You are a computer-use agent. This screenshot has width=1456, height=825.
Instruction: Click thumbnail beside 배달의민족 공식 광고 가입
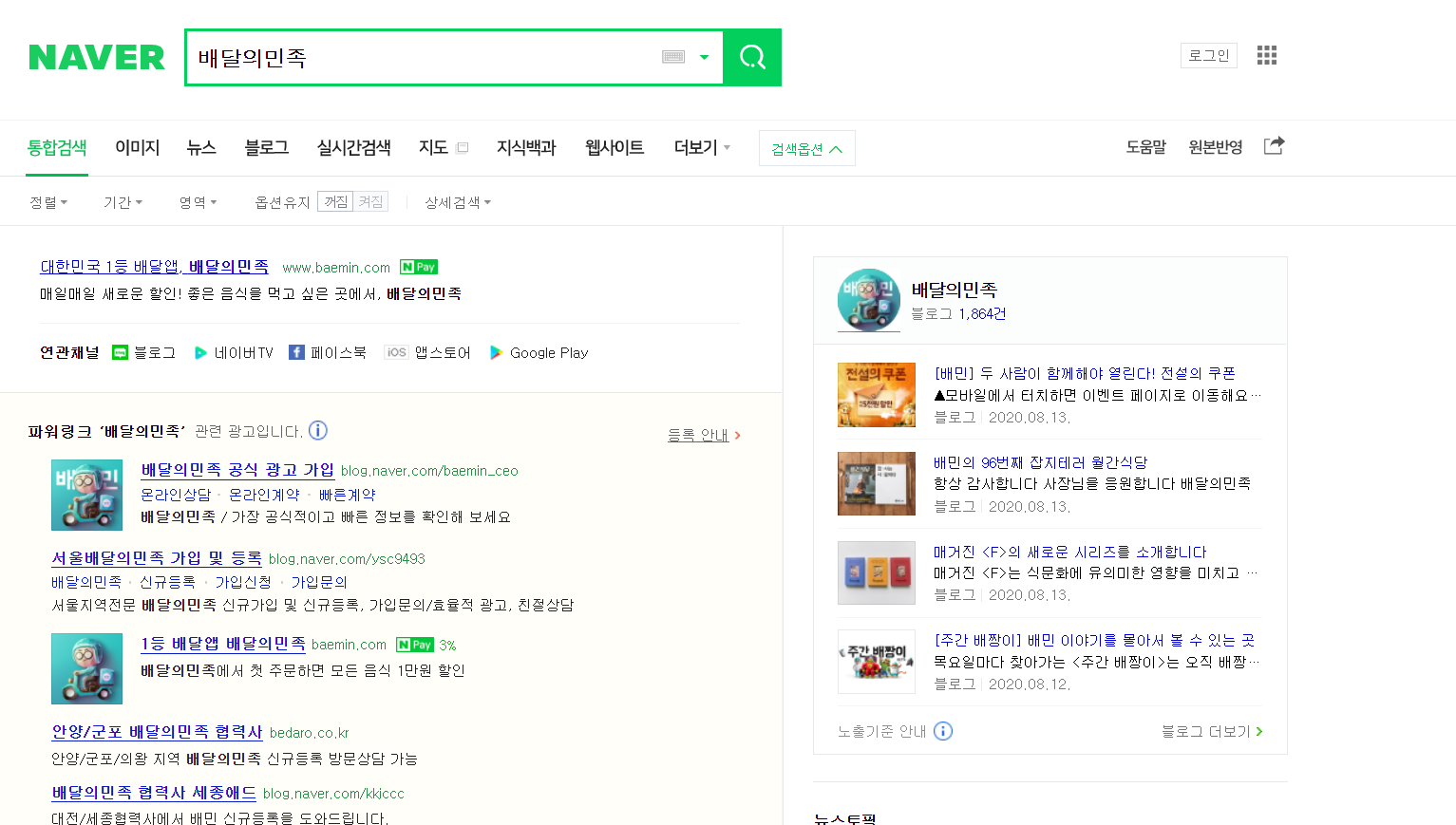(86, 495)
